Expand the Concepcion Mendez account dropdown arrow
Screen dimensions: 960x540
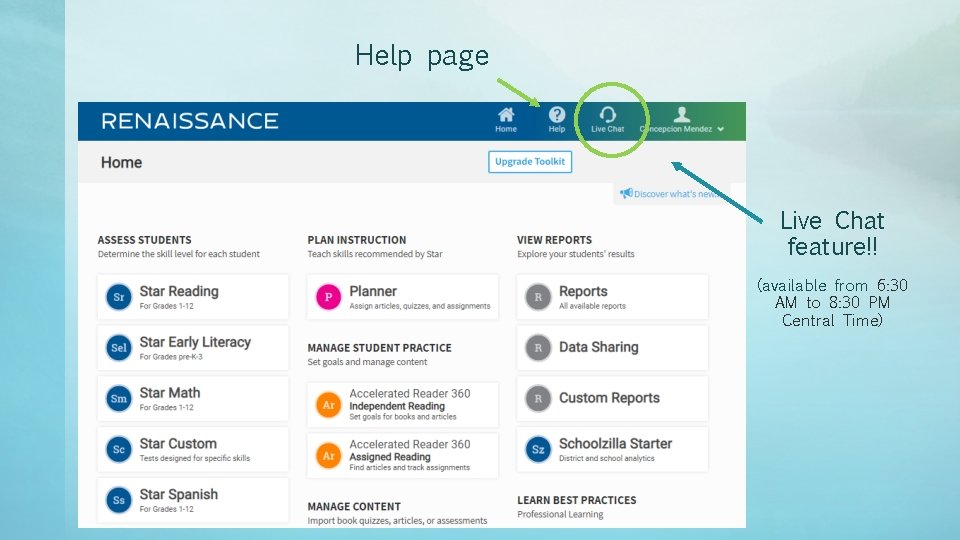click(721, 129)
